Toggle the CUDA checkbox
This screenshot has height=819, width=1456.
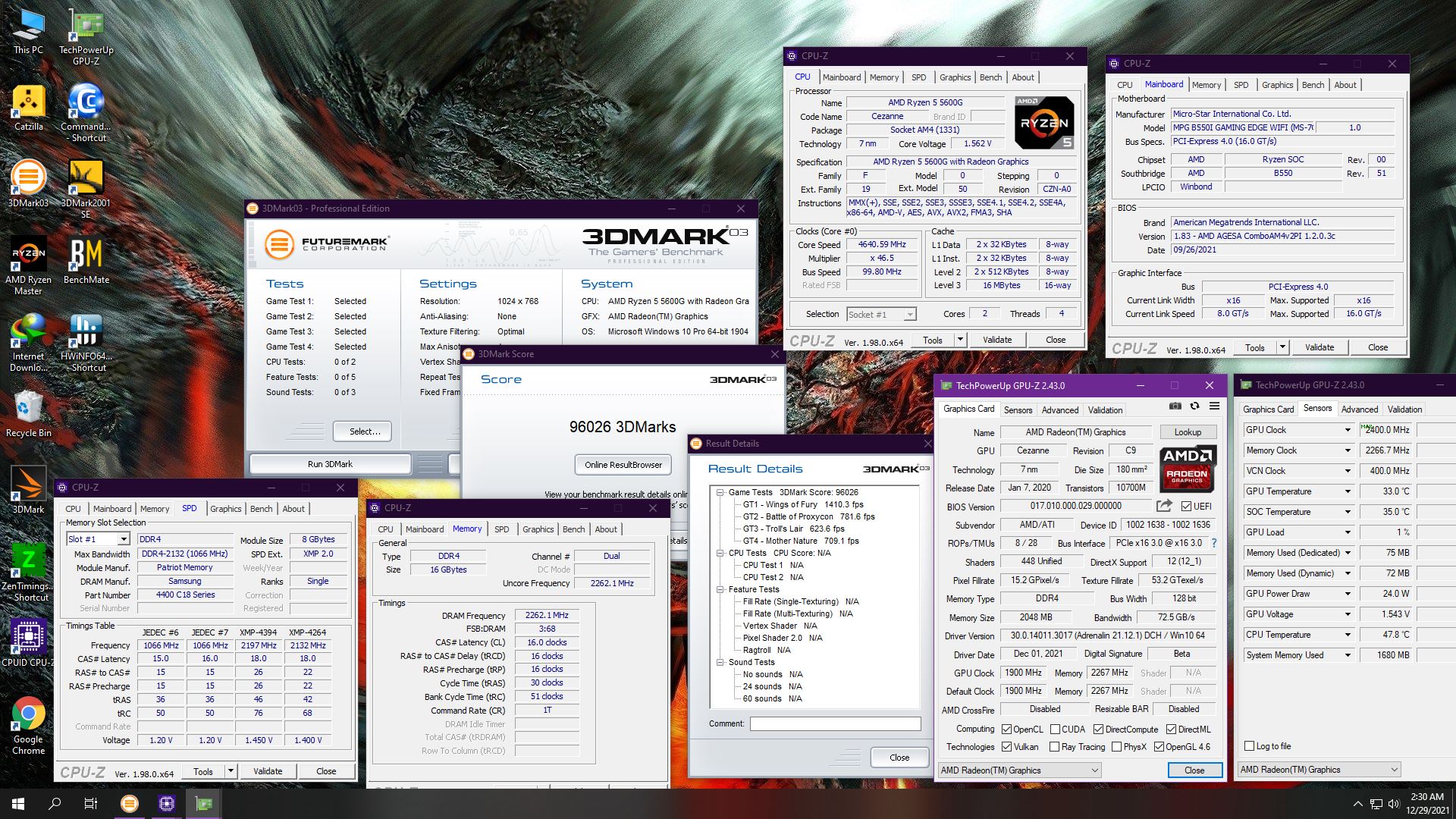click(1055, 730)
